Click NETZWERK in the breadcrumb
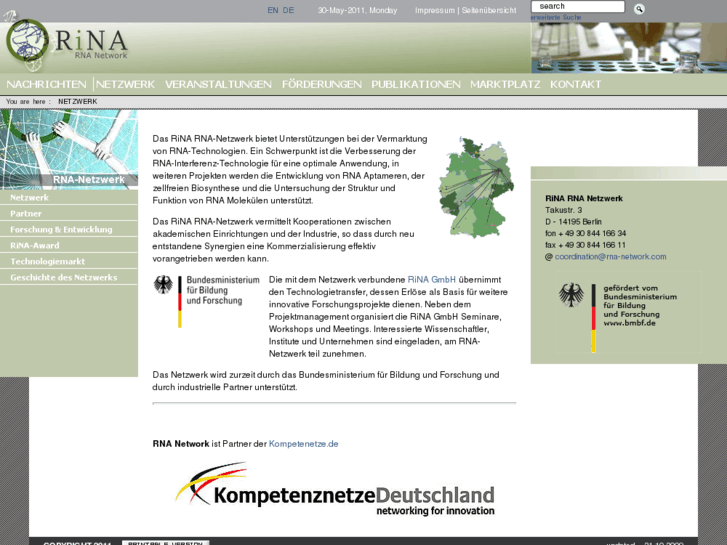Screen dimensions: 727x545 point(77,102)
